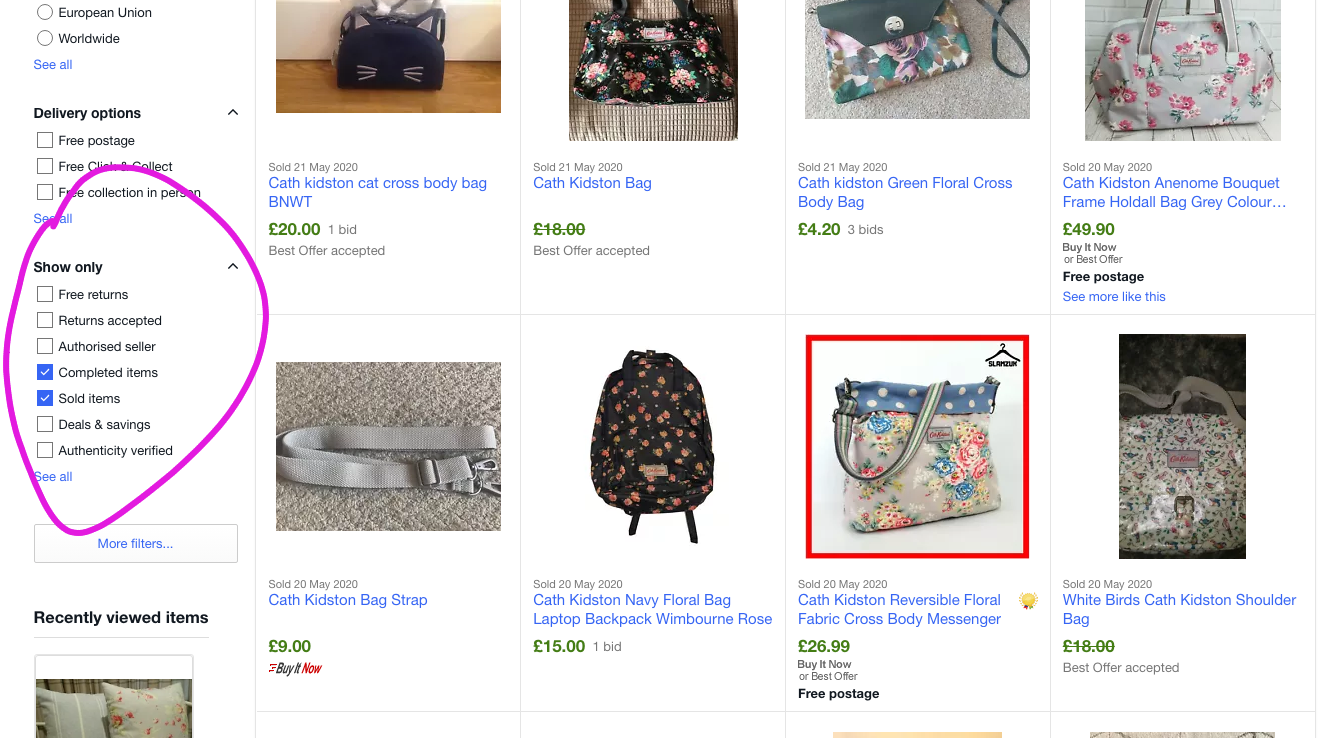Enable the Returns accepted filter

44,320
